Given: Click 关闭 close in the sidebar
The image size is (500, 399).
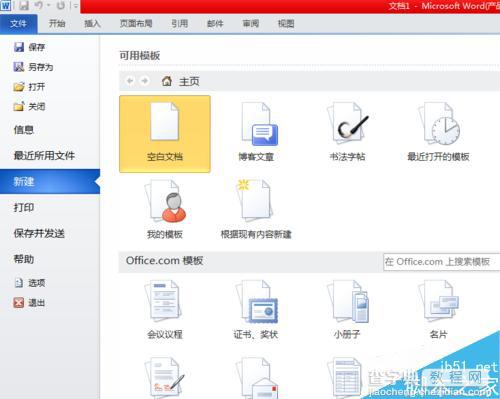Looking at the screenshot, I should (x=29, y=107).
